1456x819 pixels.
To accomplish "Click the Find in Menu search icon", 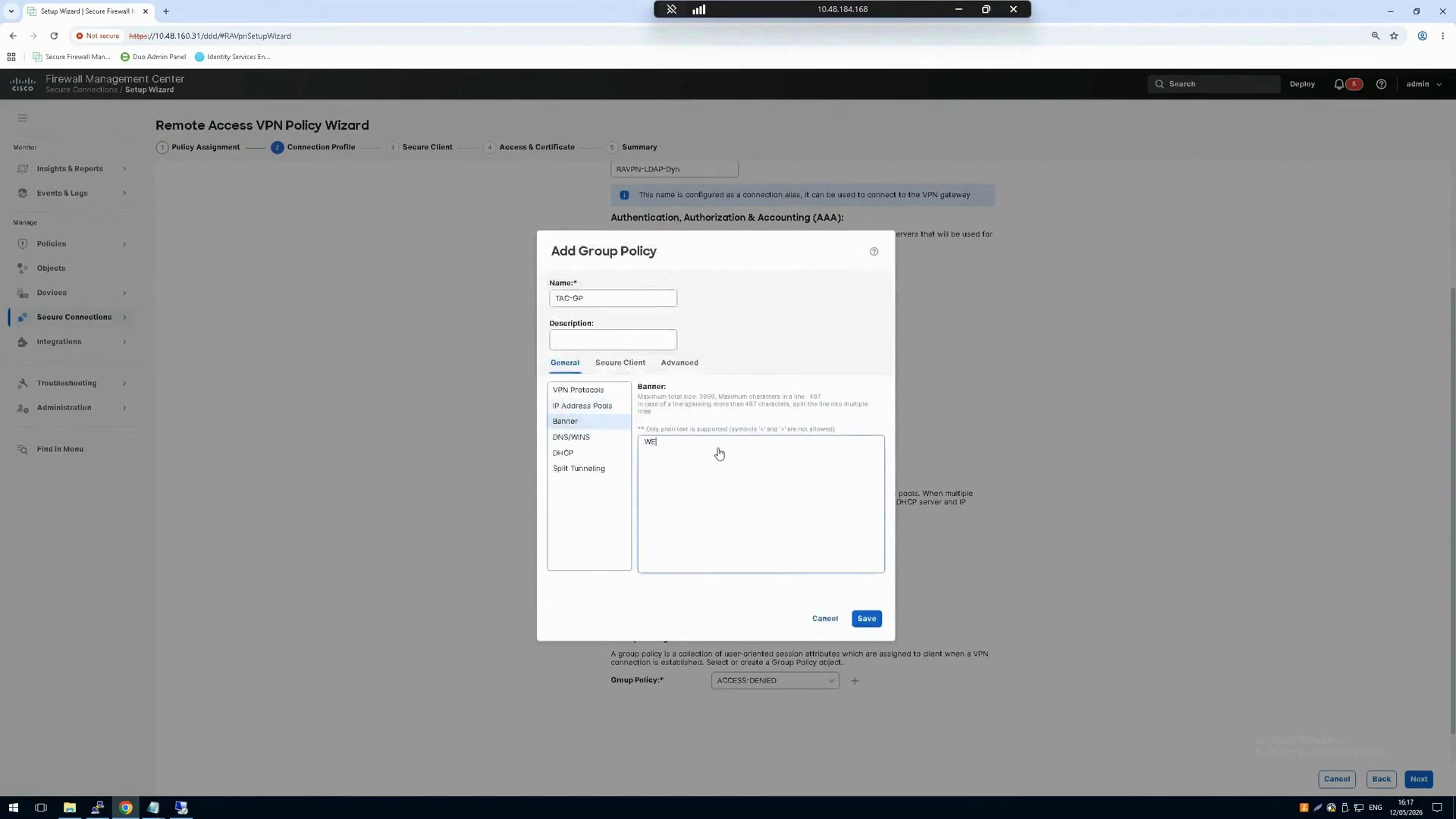I will [x=23, y=450].
